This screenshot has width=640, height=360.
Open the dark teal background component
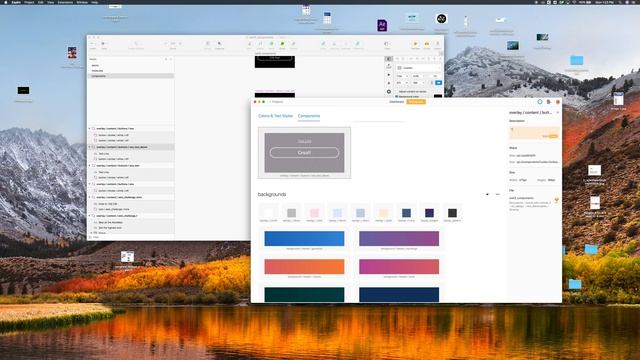tap(304, 295)
